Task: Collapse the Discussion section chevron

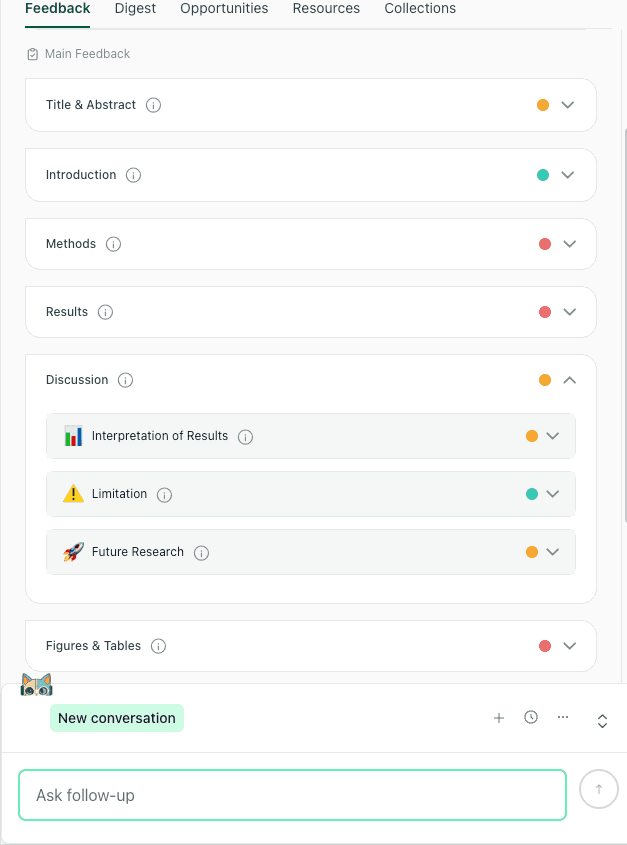Action: pyautogui.click(x=569, y=380)
